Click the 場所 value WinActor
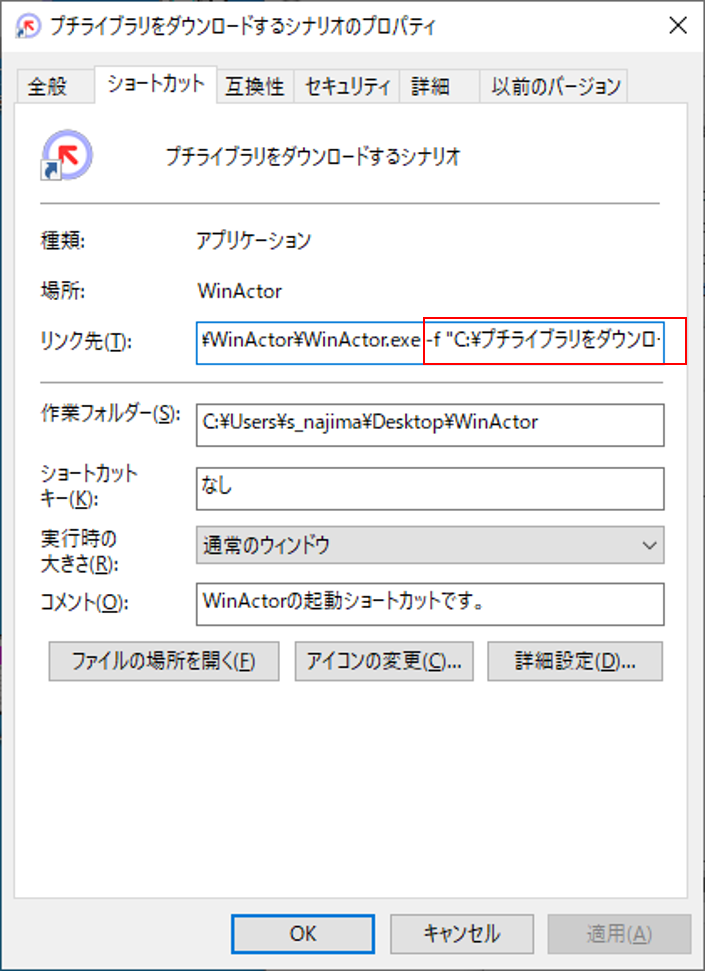 [240, 291]
